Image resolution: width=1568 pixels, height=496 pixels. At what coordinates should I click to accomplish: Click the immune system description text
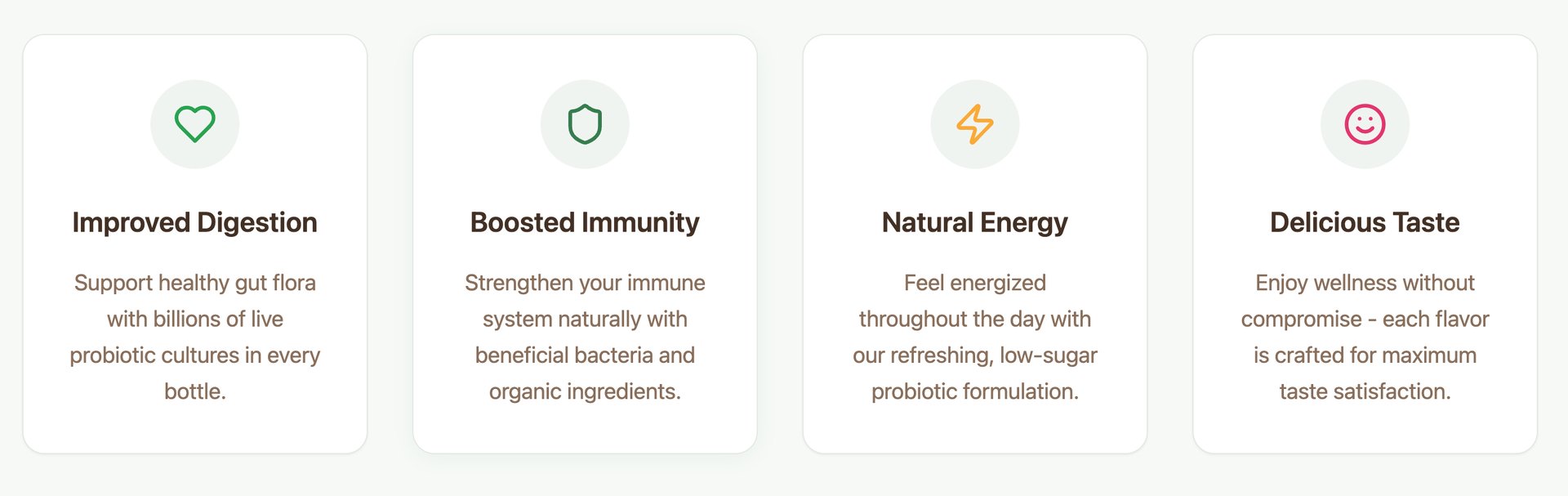pyautogui.click(x=585, y=337)
